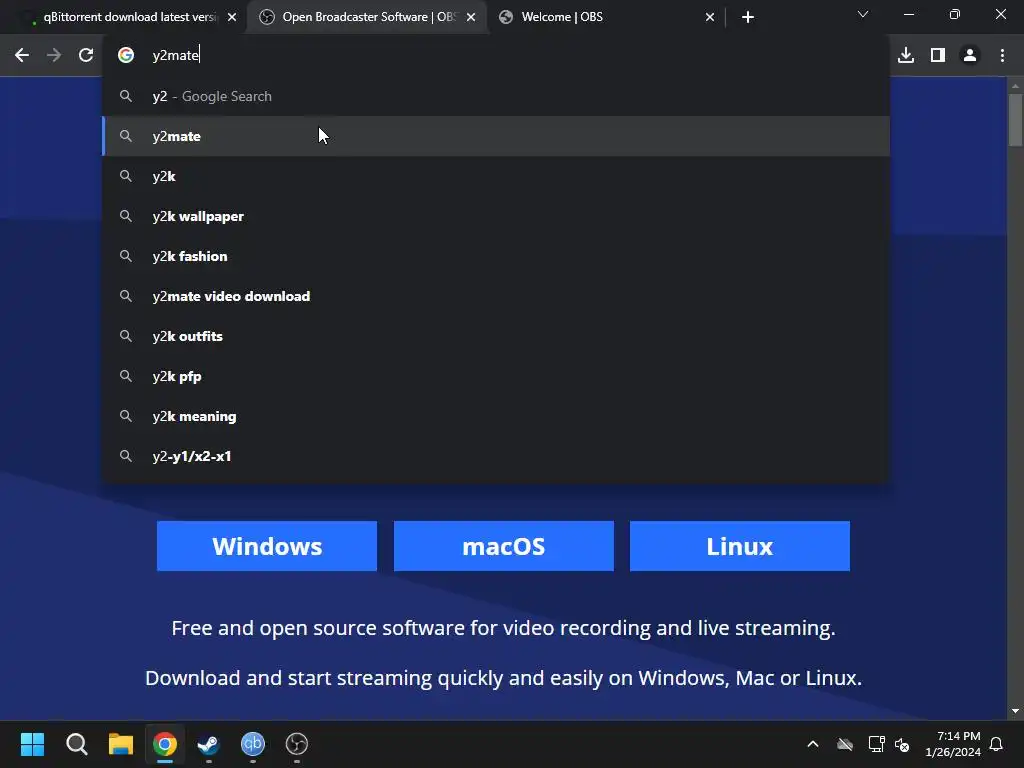Close the Open Broadcaster Software tab

471,18
